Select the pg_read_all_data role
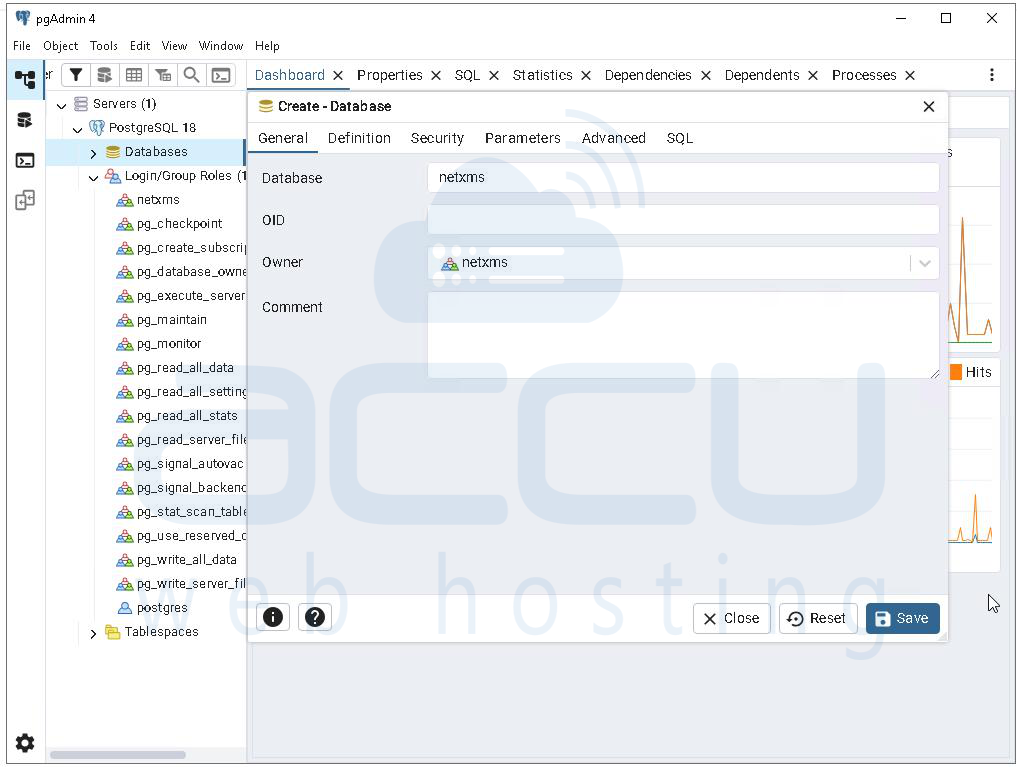 pos(185,368)
